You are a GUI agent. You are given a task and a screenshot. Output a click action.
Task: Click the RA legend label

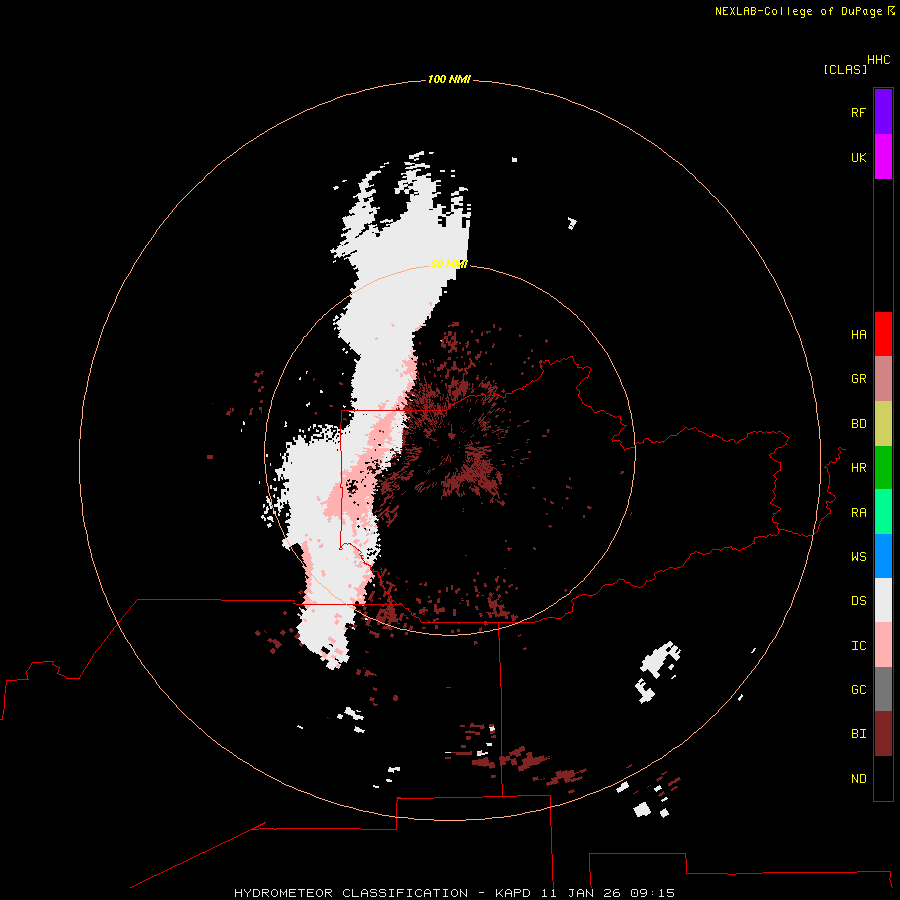(858, 513)
